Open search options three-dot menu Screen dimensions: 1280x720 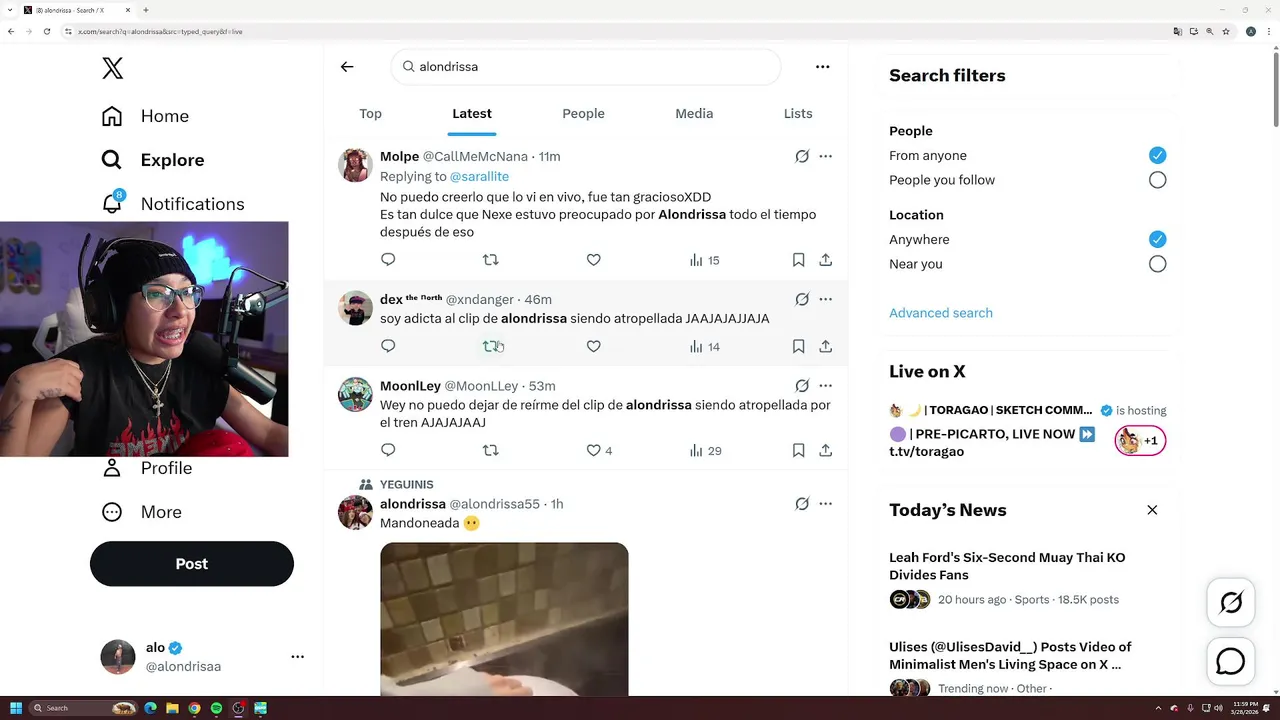822,67
